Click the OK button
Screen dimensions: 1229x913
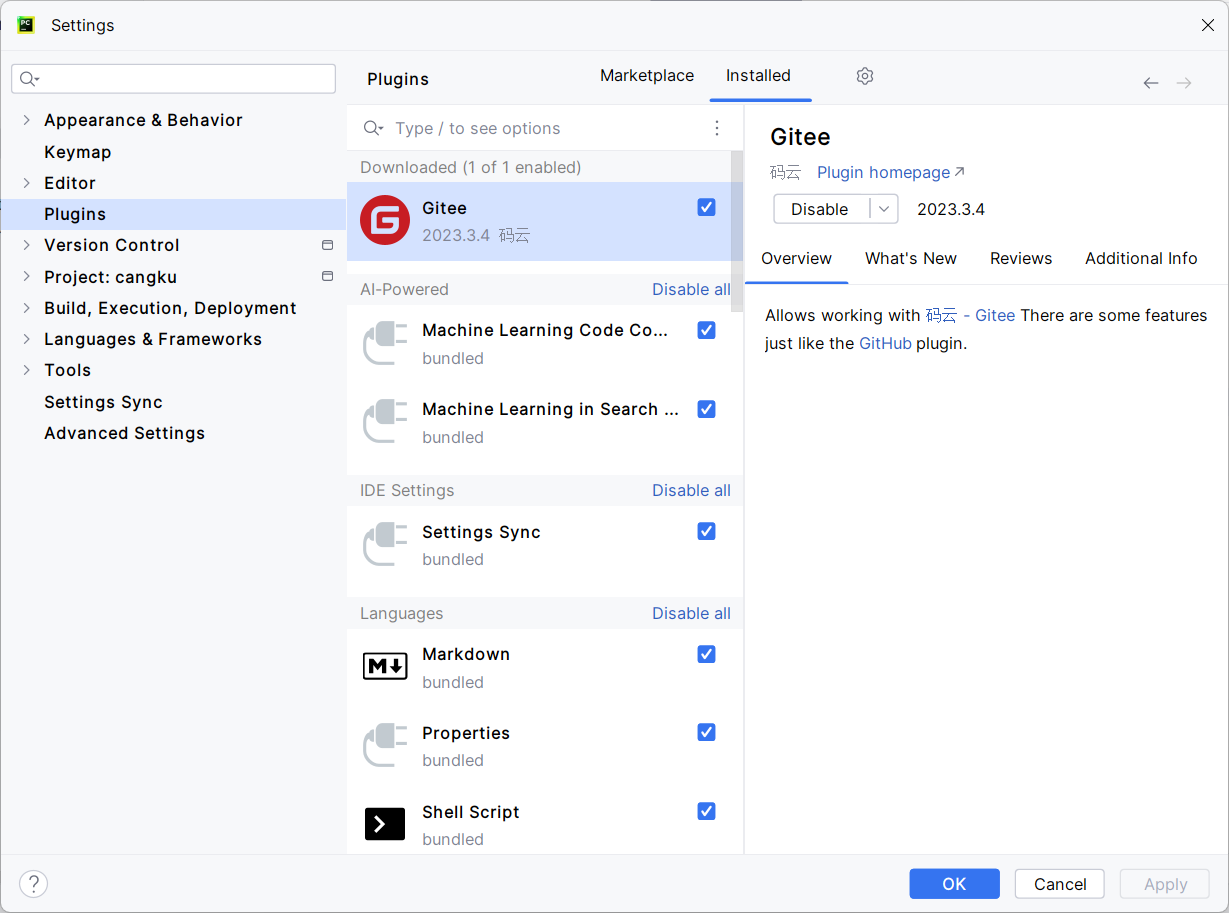954,884
